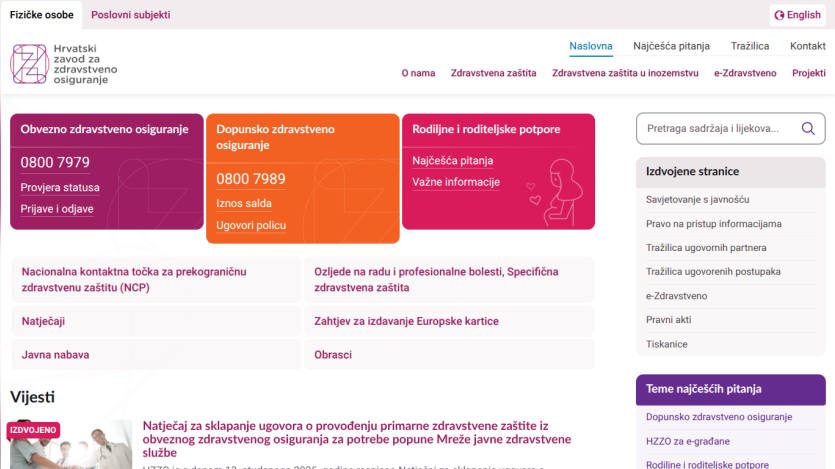
Task: Switch to Fizičke osobe tab
Action: (x=42, y=15)
